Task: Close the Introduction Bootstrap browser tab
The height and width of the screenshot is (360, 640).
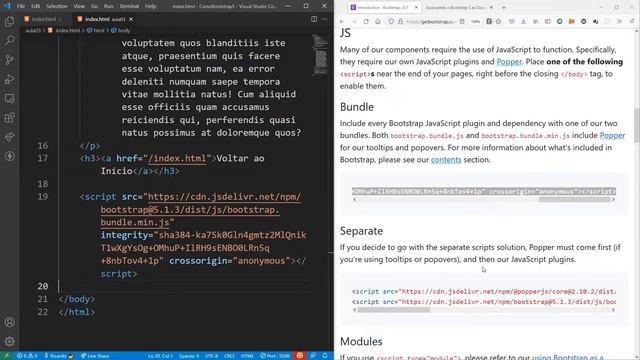Action: click(x=416, y=7)
